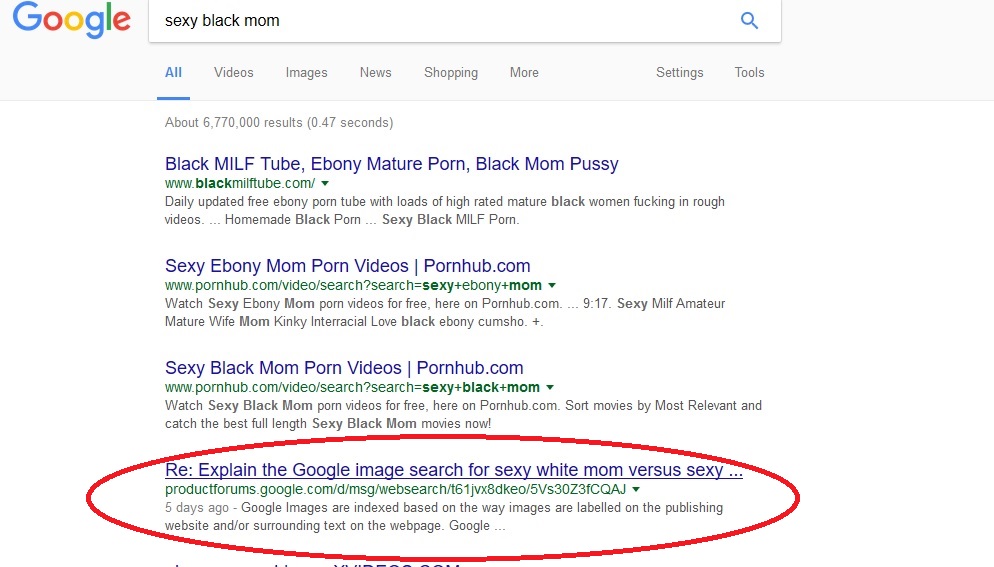Image resolution: width=994 pixels, height=567 pixels.
Task: Click the blue magnifier search icon
Action: click(x=749, y=20)
